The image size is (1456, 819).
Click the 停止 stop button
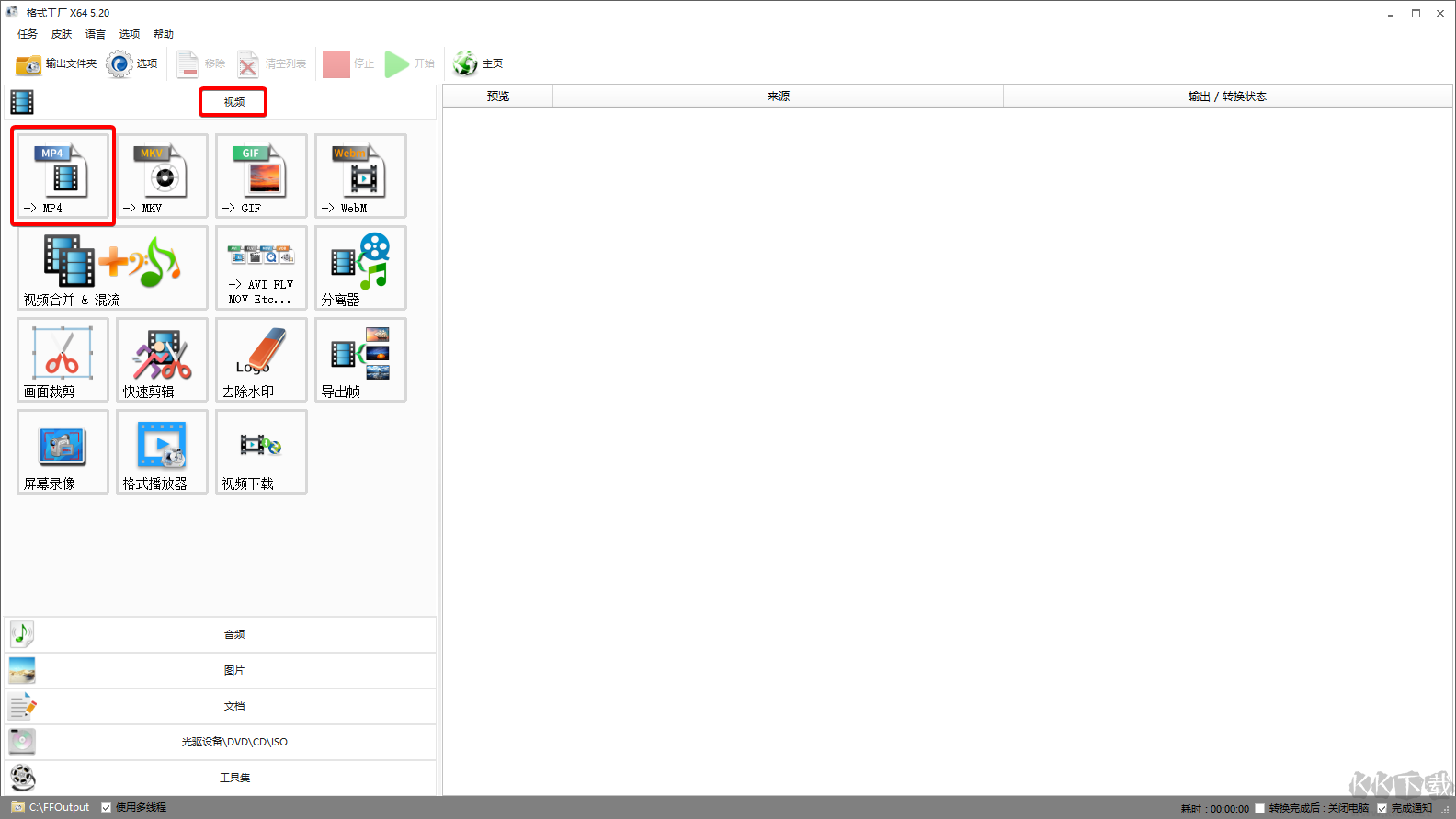[348, 64]
